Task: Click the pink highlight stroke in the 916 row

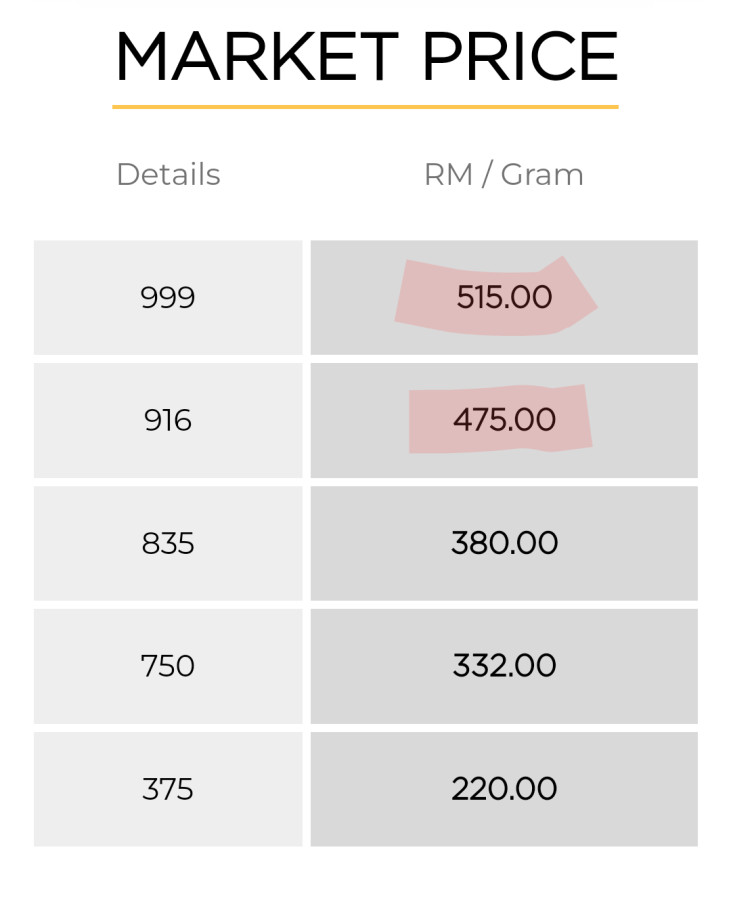Action: 430,422
